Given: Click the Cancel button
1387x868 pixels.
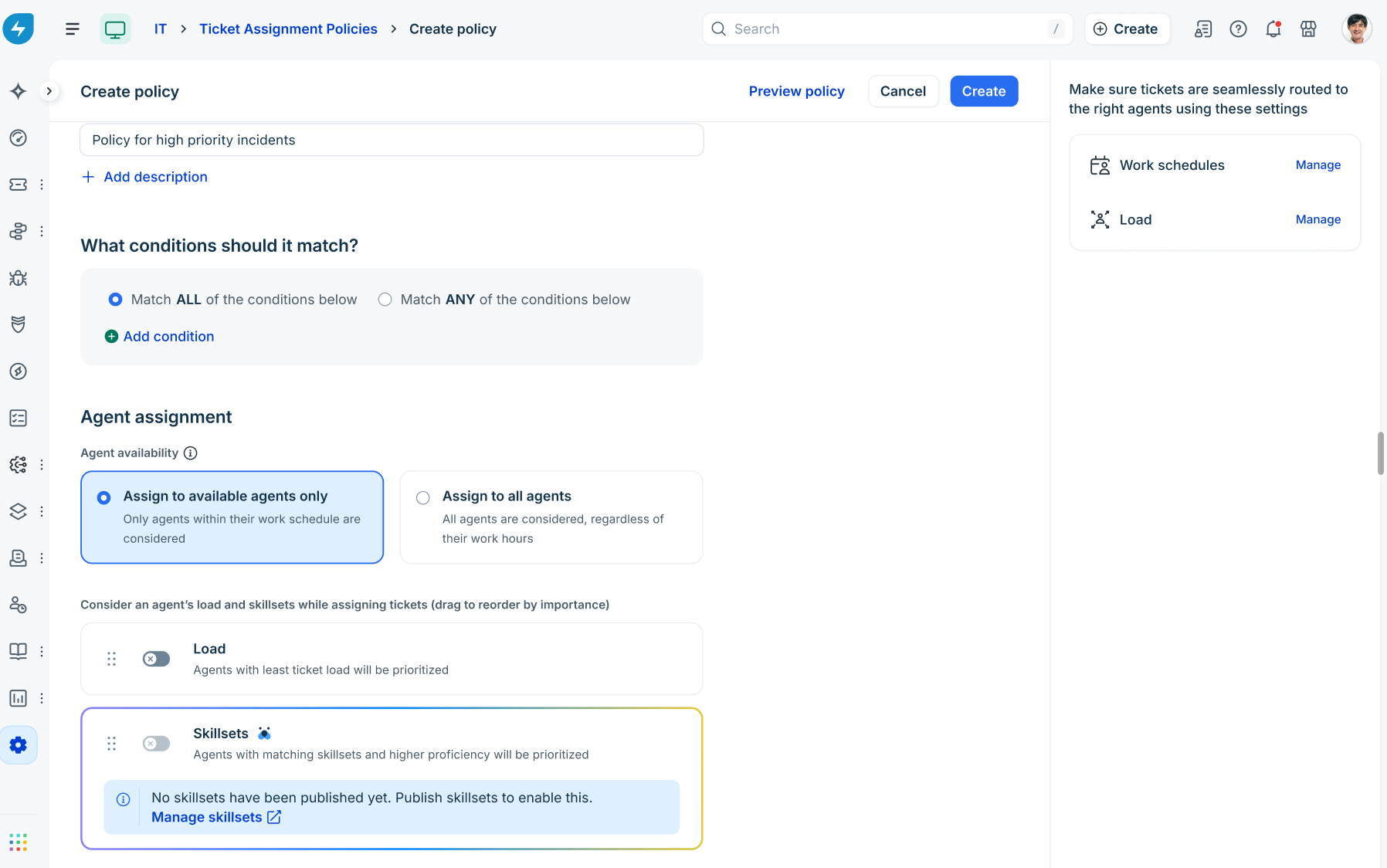Looking at the screenshot, I should tap(903, 91).
